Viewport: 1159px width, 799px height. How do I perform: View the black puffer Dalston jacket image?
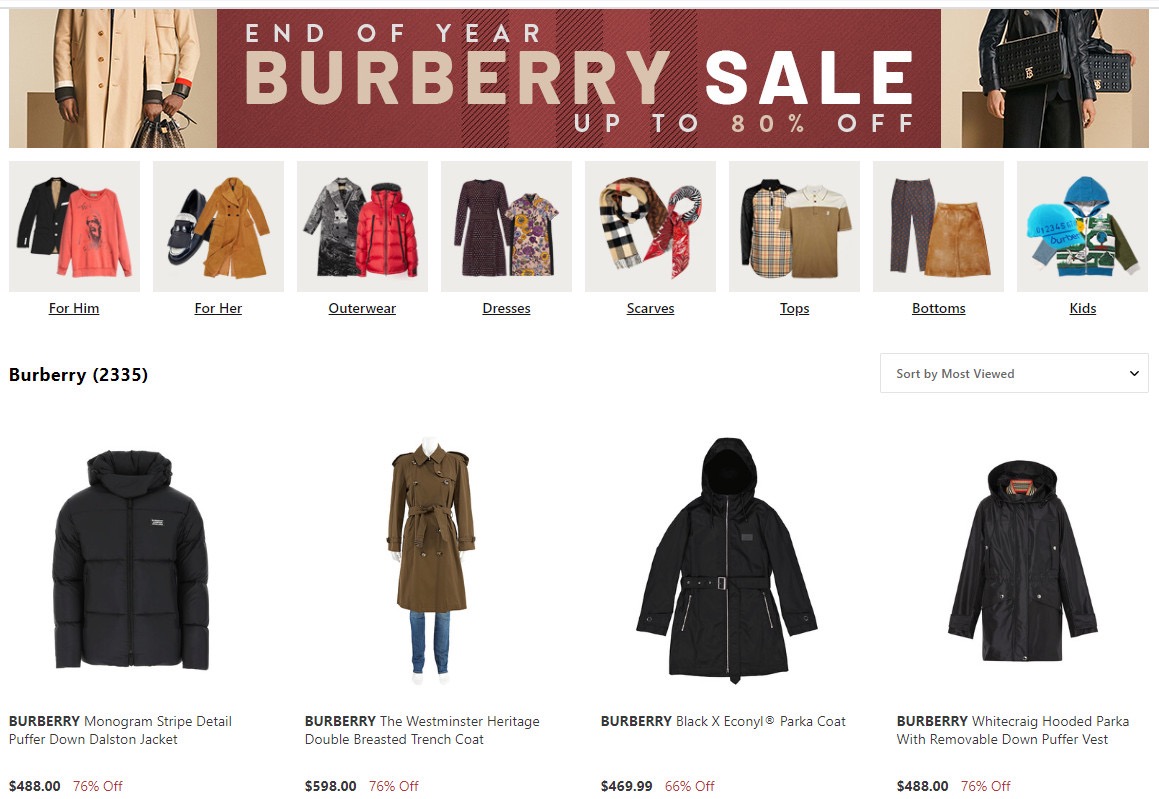coord(131,560)
